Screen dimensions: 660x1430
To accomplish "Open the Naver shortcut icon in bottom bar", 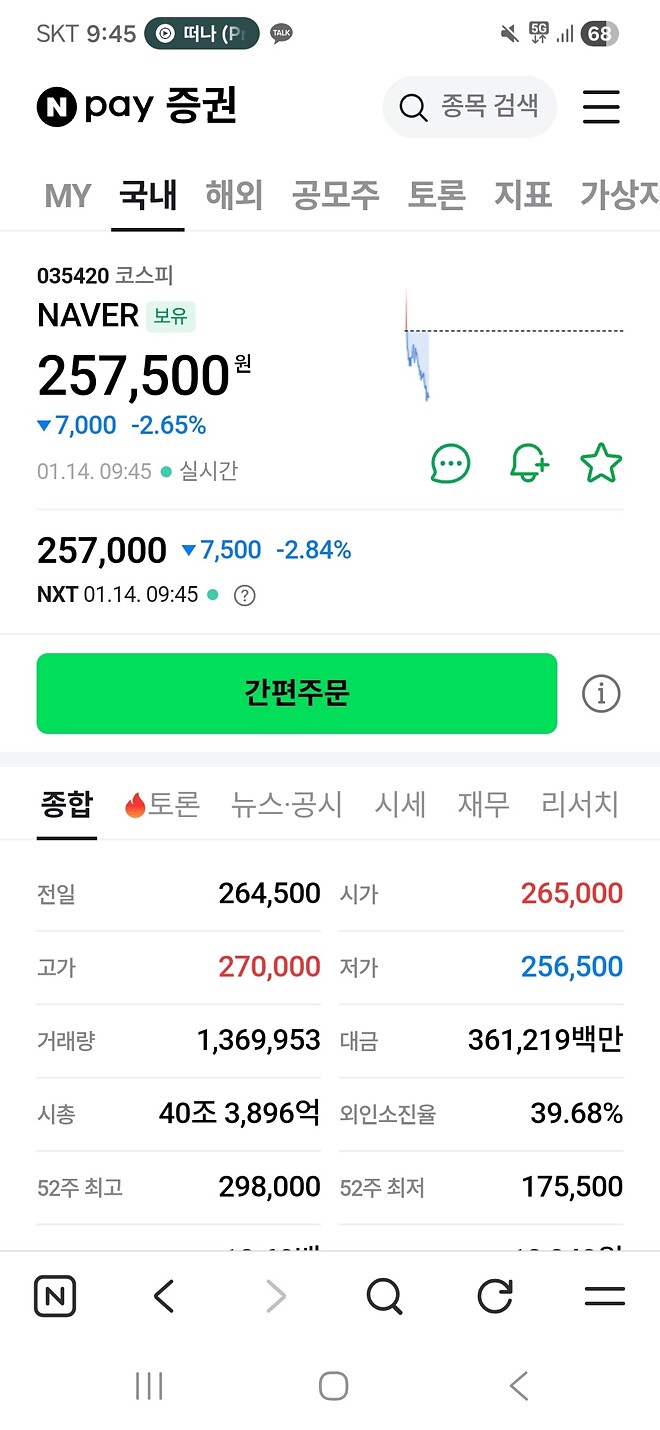I will pyautogui.click(x=55, y=1296).
